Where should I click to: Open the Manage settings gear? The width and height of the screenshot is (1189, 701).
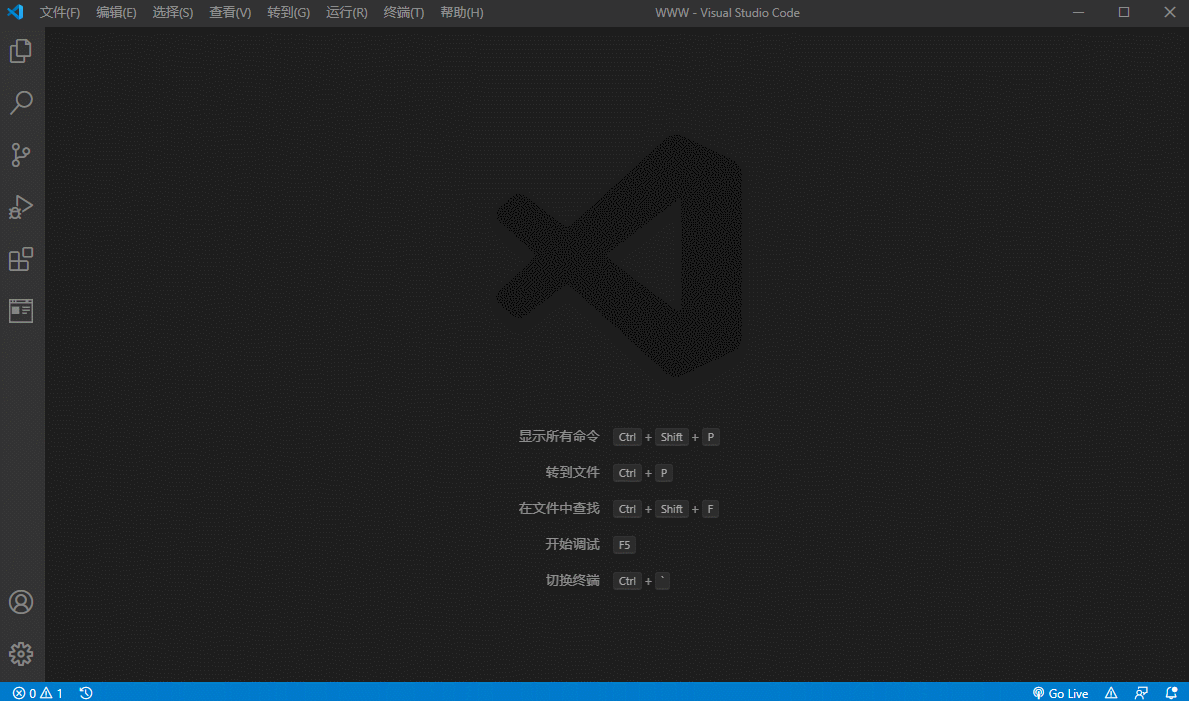point(21,654)
